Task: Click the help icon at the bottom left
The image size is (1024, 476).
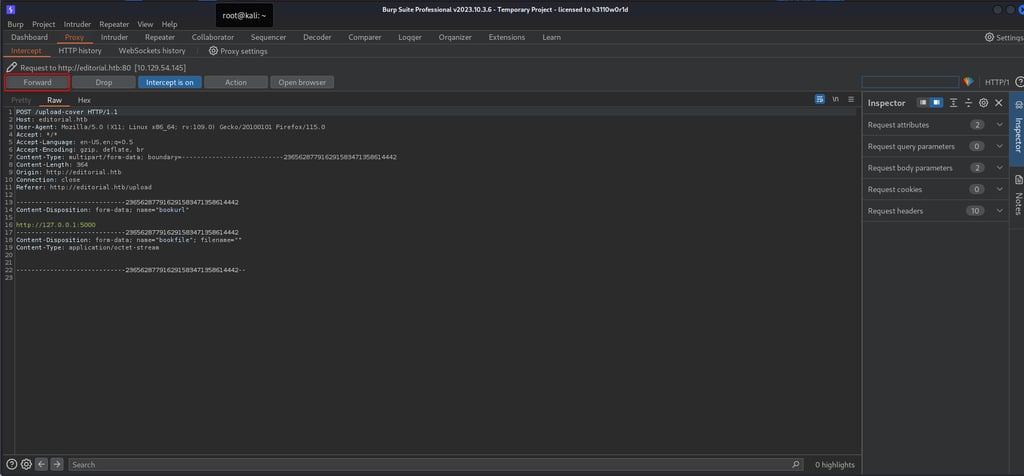Action: (11, 464)
